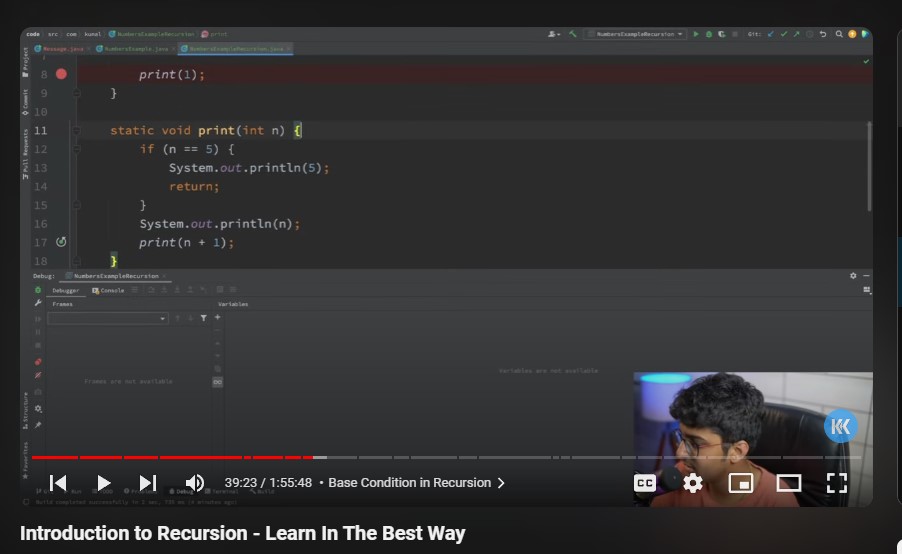Viewport: 902px width, 554px height.
Task: Push changes with Git arrow
Action: (797, 34)
